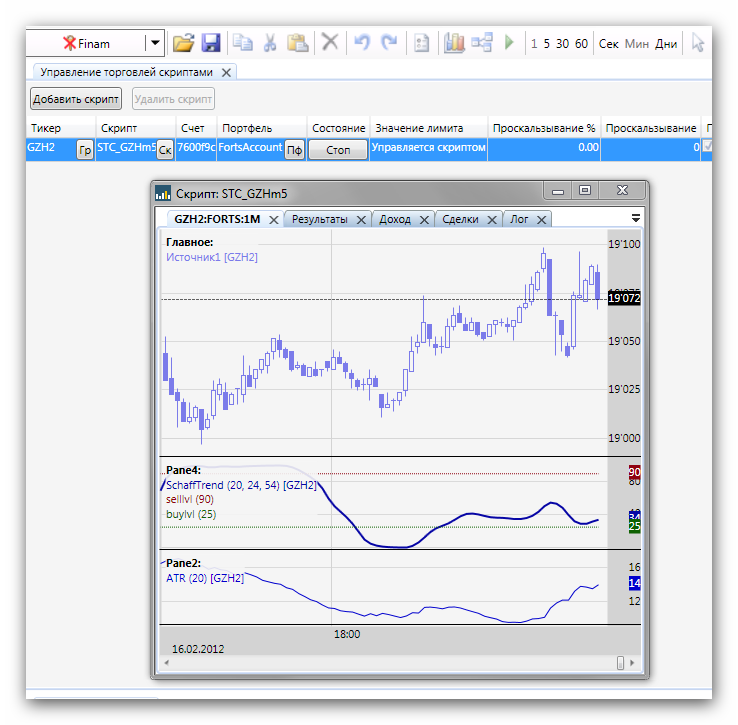738x725 pixels.
Task: Toggle checkbox at end of GZH2 row
Action: pyautogui.click(x=709, y=147)
